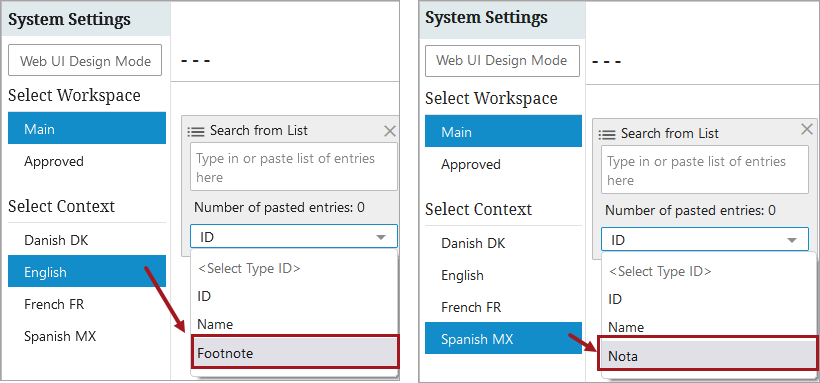Choose ID option in the right dropdown

pyautogui.click(x=708, y=299)
